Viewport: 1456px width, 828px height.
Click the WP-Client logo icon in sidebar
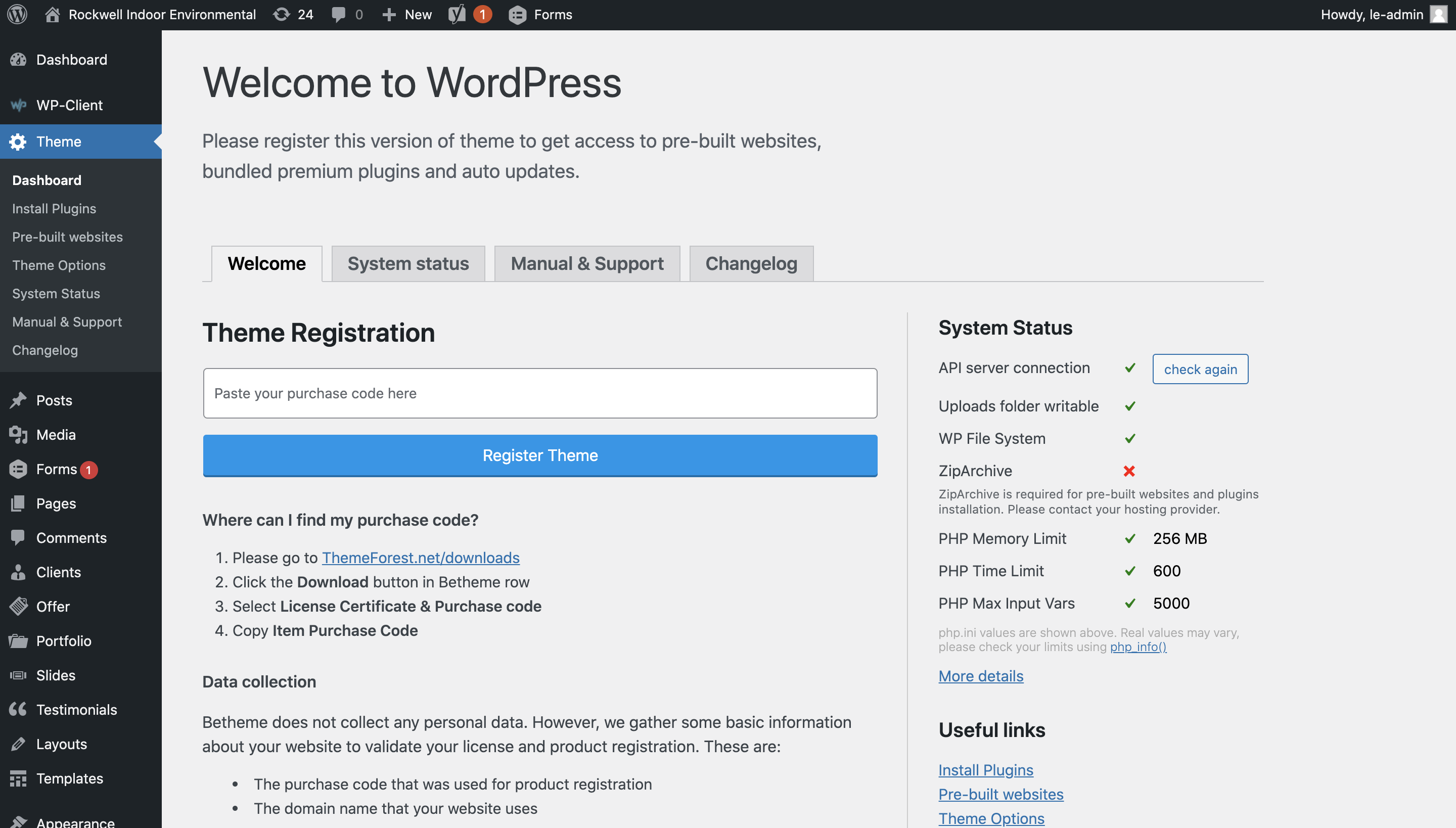click(x=18, y=105)
